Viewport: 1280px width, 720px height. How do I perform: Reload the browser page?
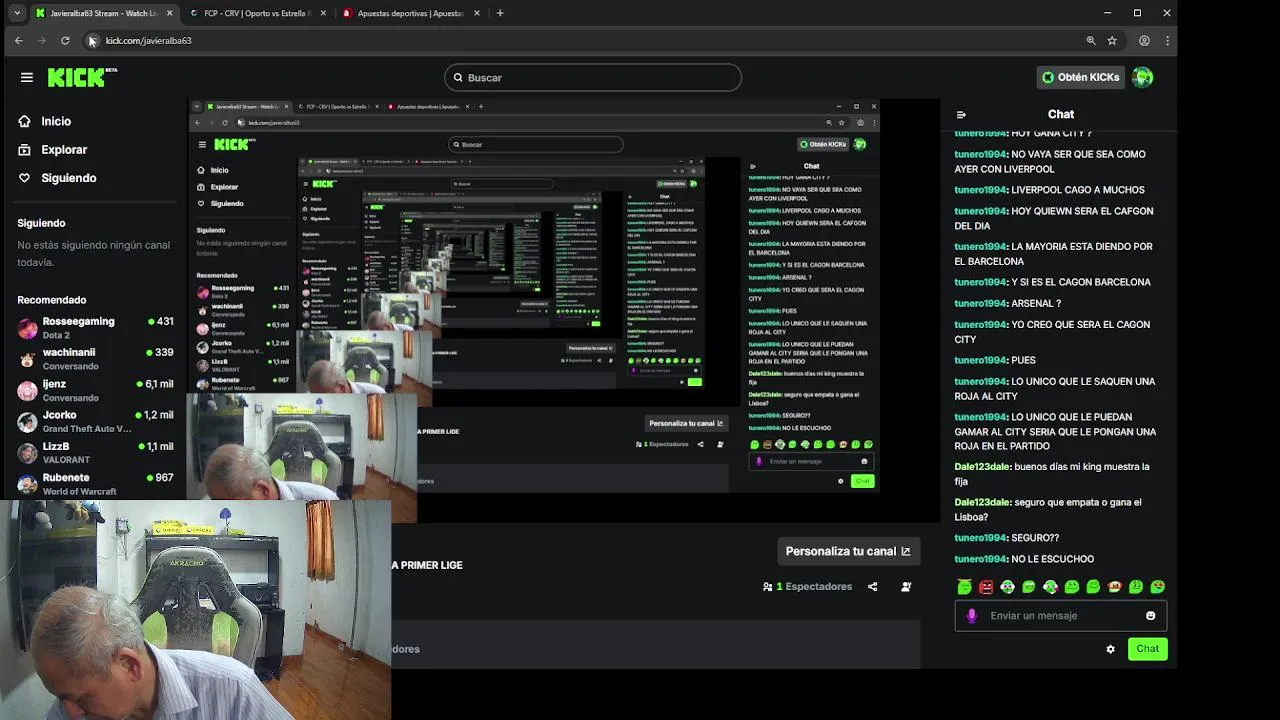coord(65,40)
